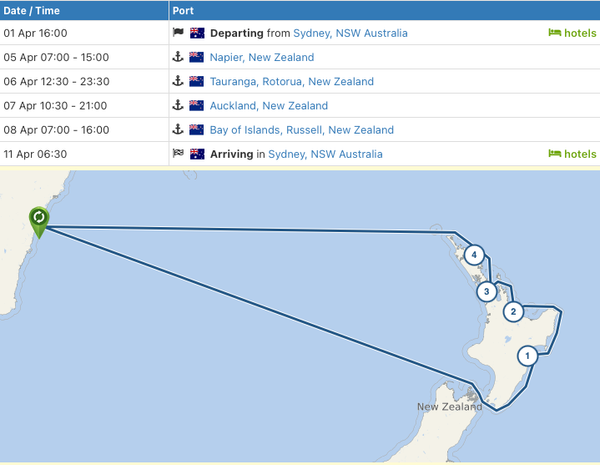Open the departing Sydney, NSW Australia link
The height and width of the screenshot is (465, 600).
tap(350, 33)
